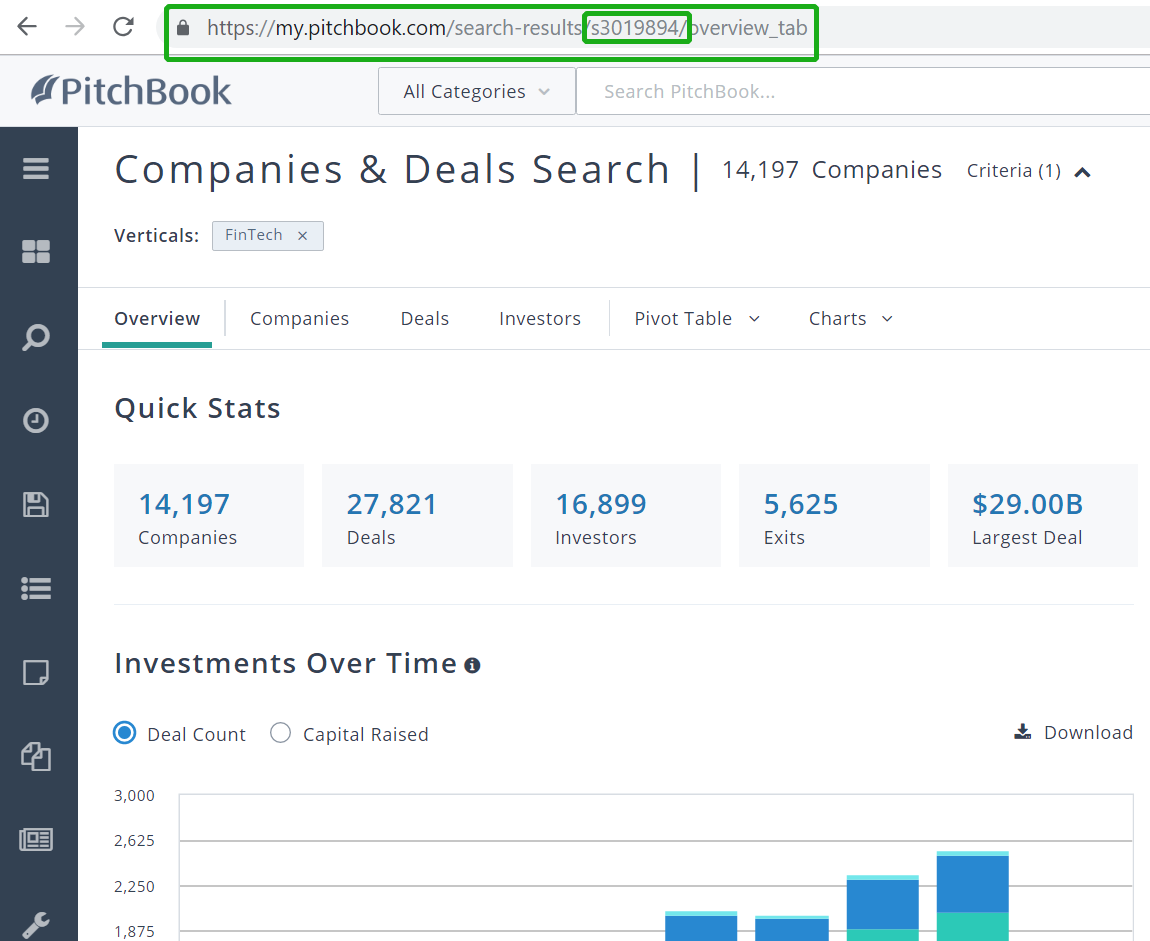This screenshot has height=941, width=1150.
Task: Switch to the Companies tab
Action: pos(299,318)
